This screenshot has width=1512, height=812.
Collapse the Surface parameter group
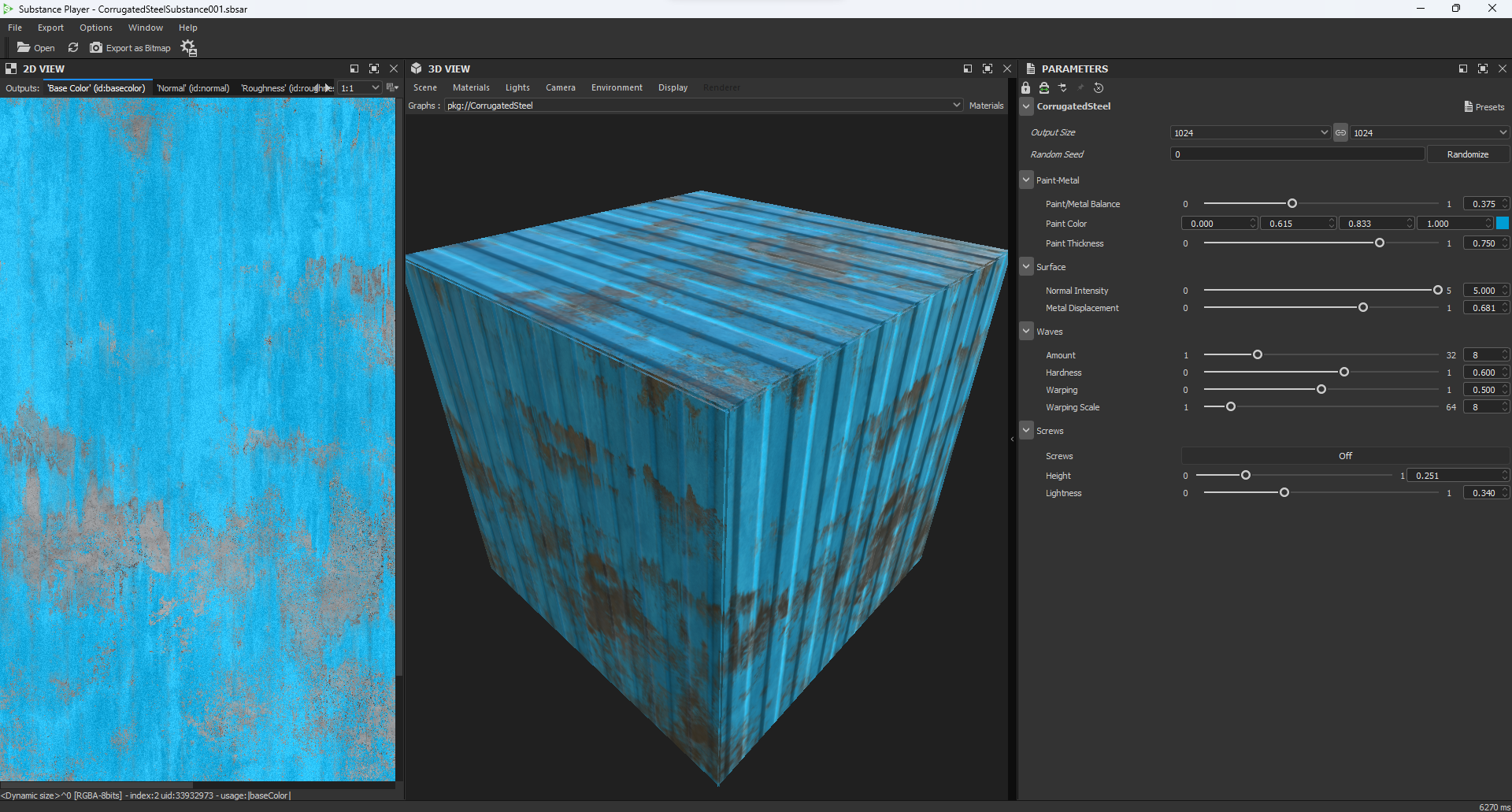click(x=1026, y=266)
